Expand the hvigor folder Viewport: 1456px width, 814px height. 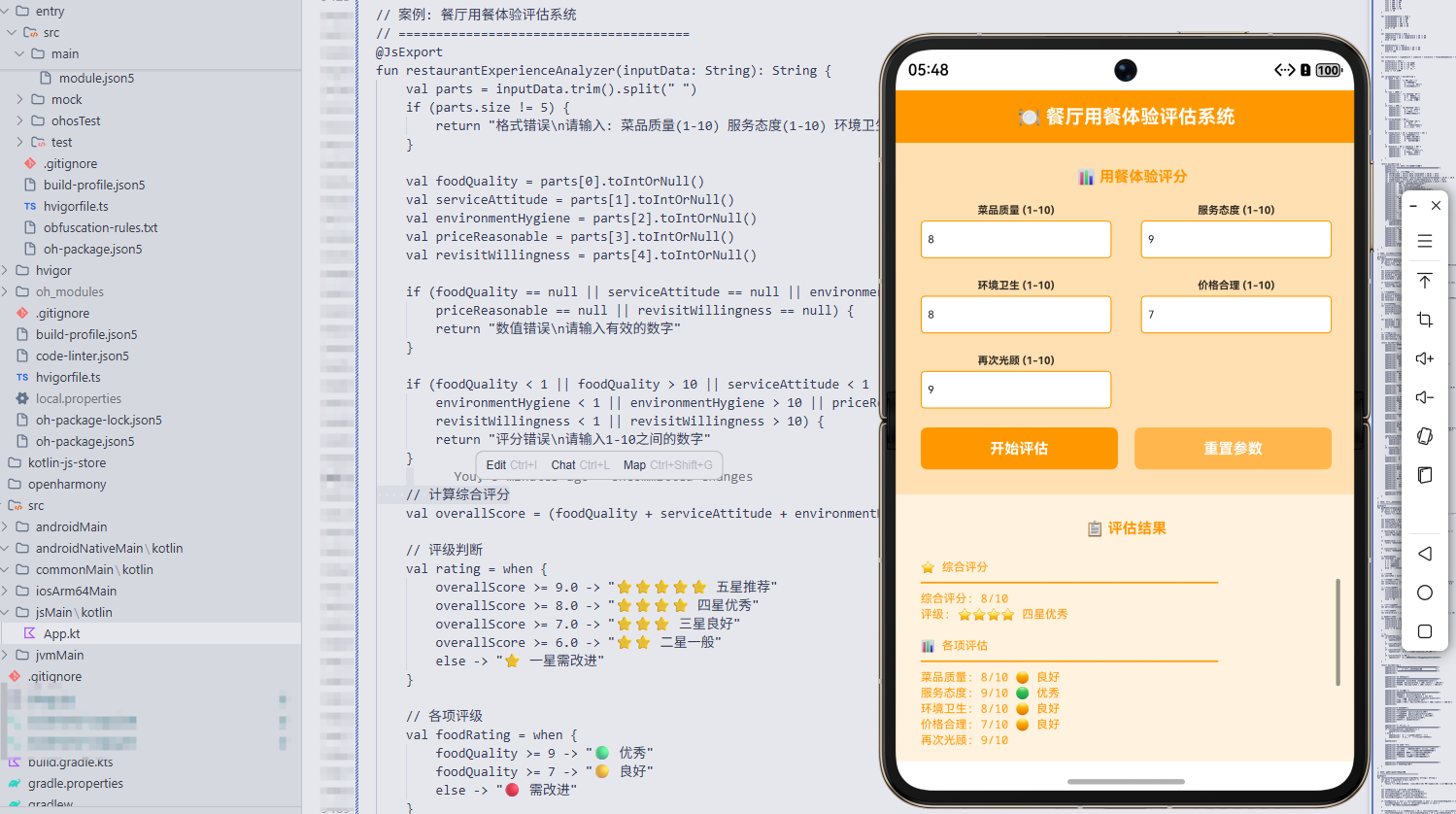click(x=5, y=270)
